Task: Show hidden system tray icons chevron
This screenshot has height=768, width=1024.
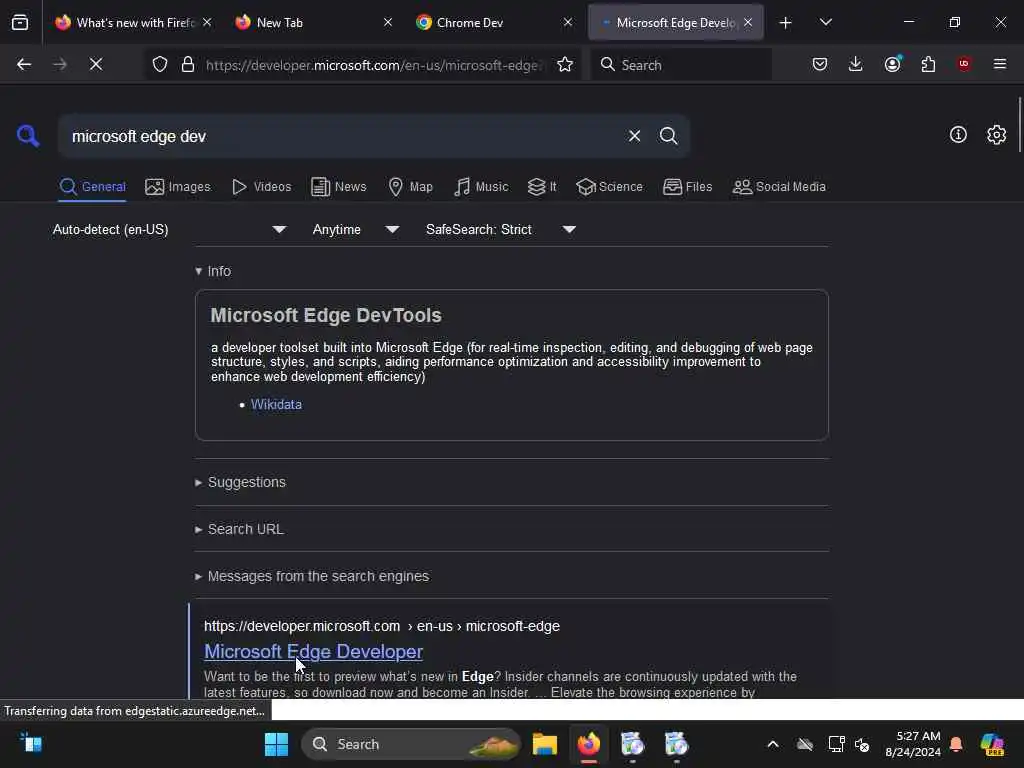Action: click(x=773, y=744)
